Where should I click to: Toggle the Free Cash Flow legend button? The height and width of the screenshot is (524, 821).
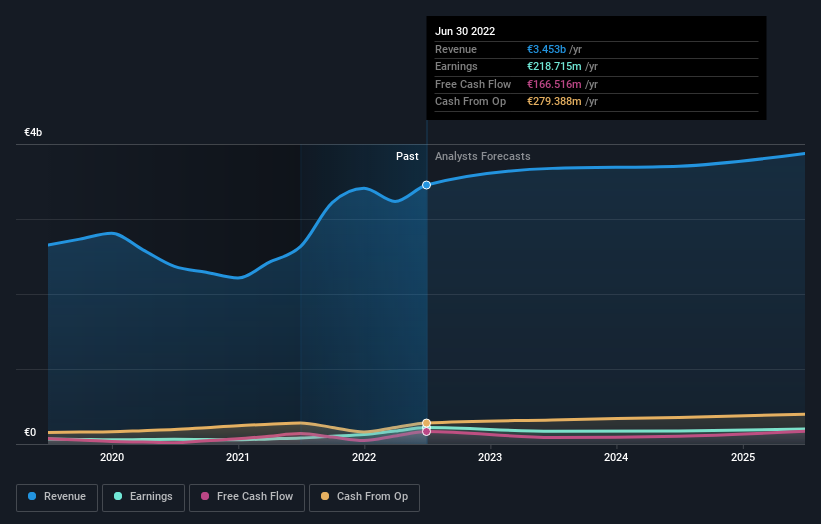[x=247, y=497]
